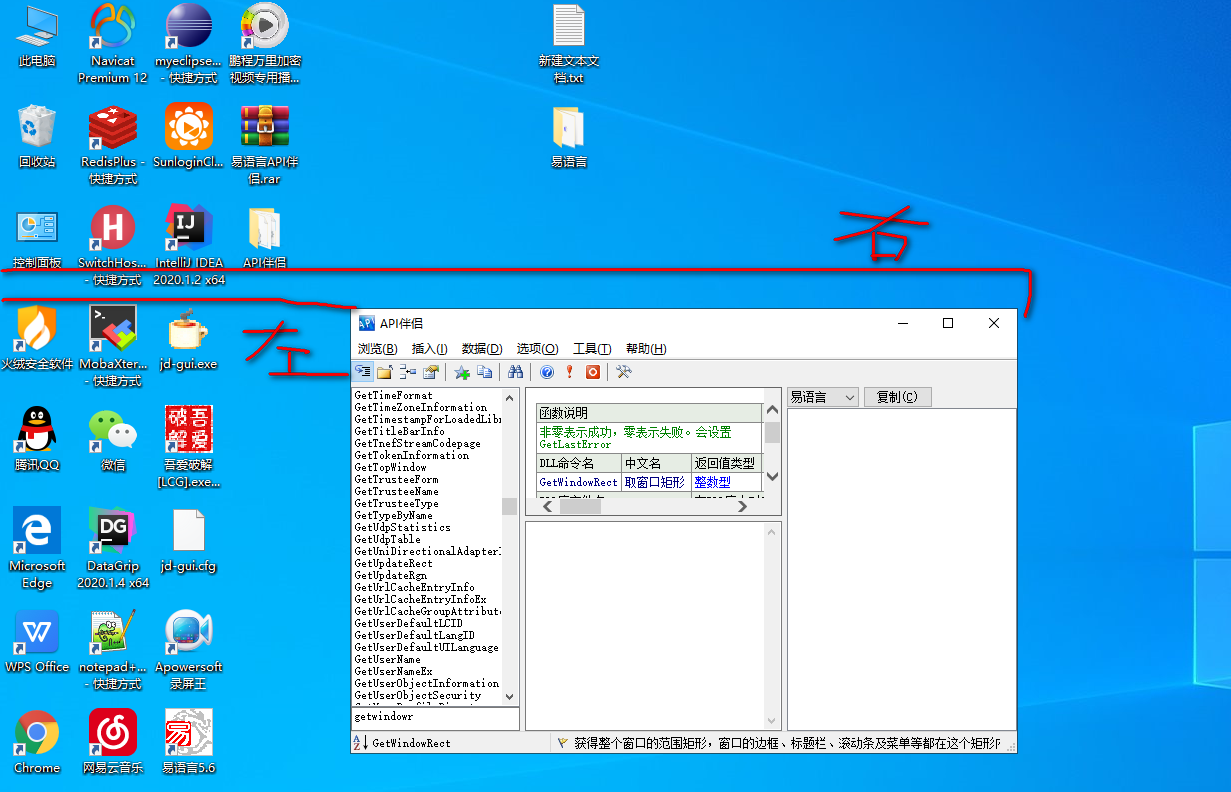The height and width of the screenshot is (792, 1231).
Task: Open the 浏览(B) menu
Action: [377, 349]
